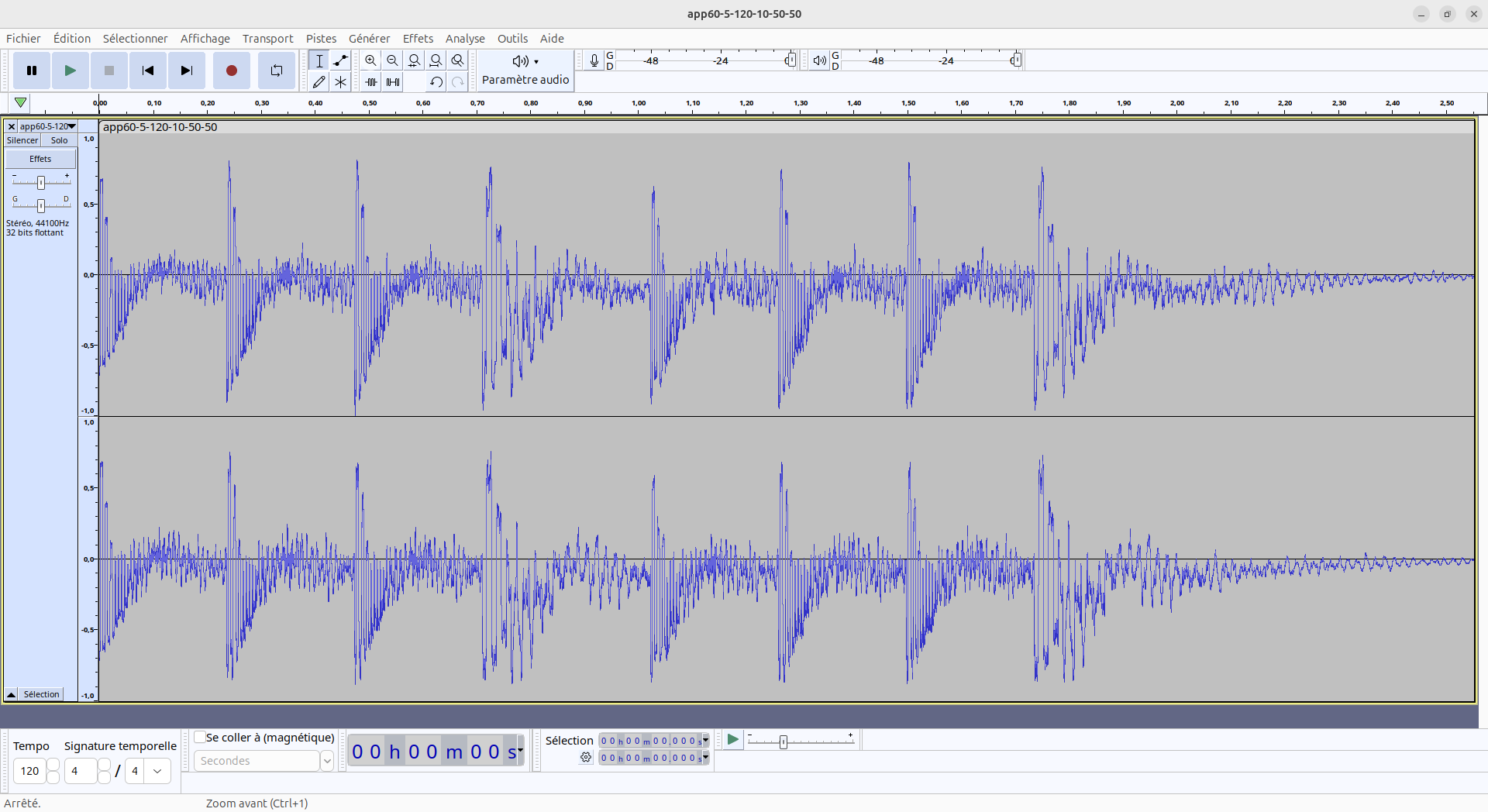Toggle the Loop playback button
The width and height of the screenshot is (1488, 812).
[x=276, y=71]
